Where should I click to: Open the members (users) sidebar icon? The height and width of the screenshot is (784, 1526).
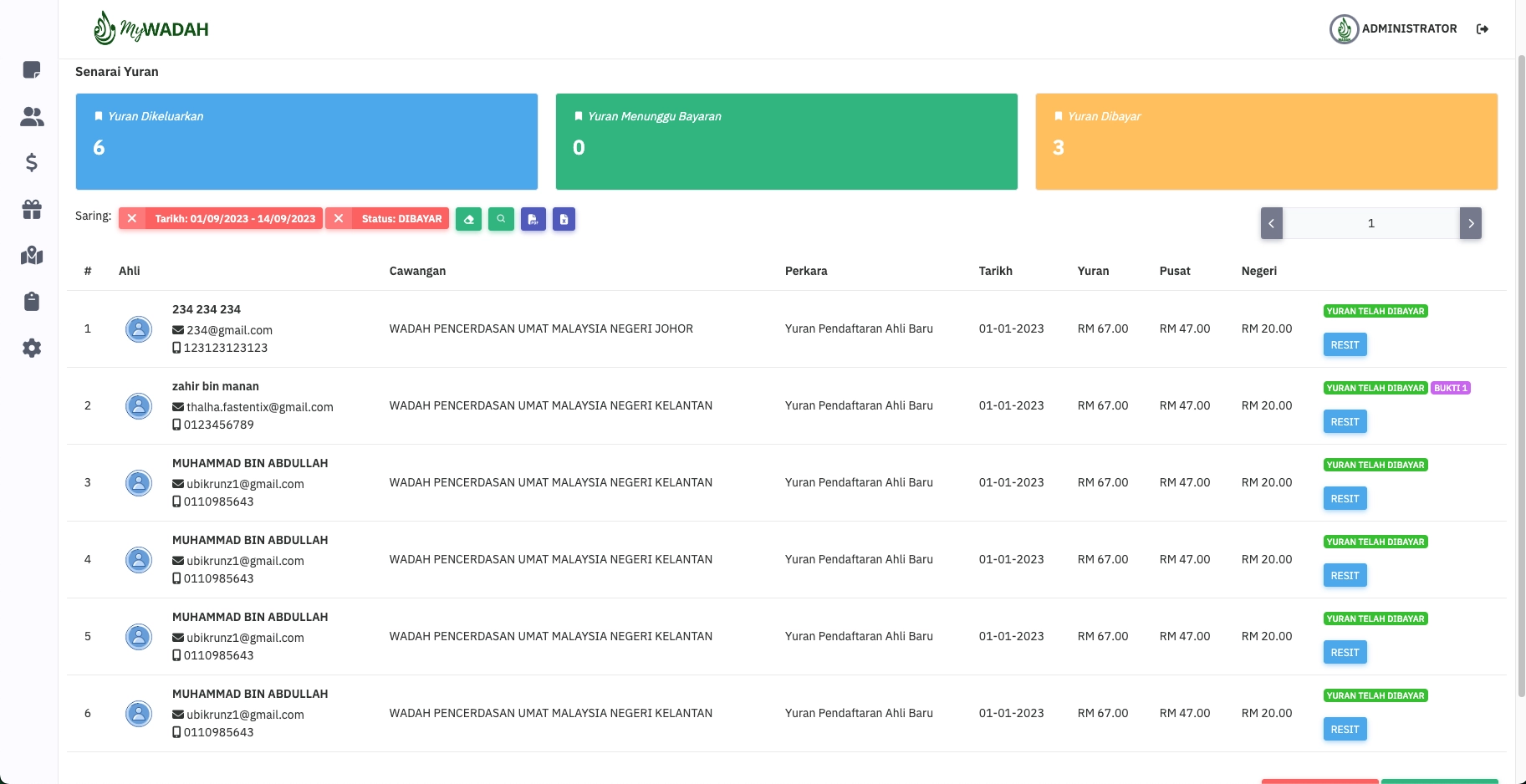point(32,117)
